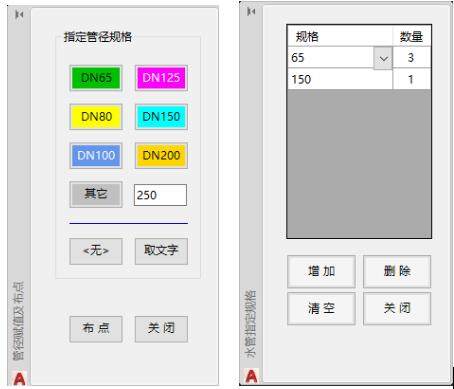Viewport: 454px width, 389px height.
Task: Click the 布点 button
Action: (96, 329)
